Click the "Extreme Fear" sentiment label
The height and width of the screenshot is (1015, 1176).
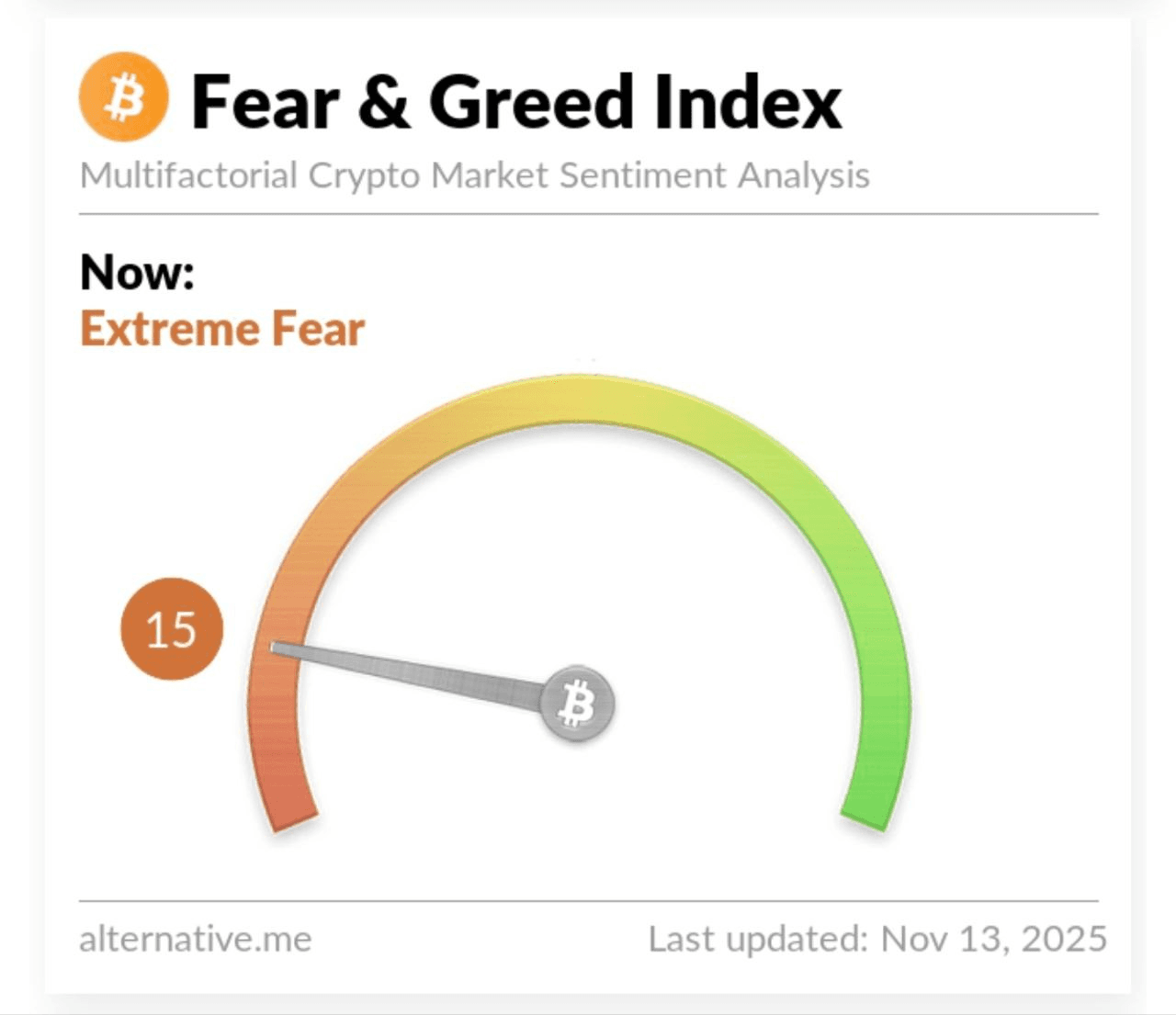click(222, 329)
